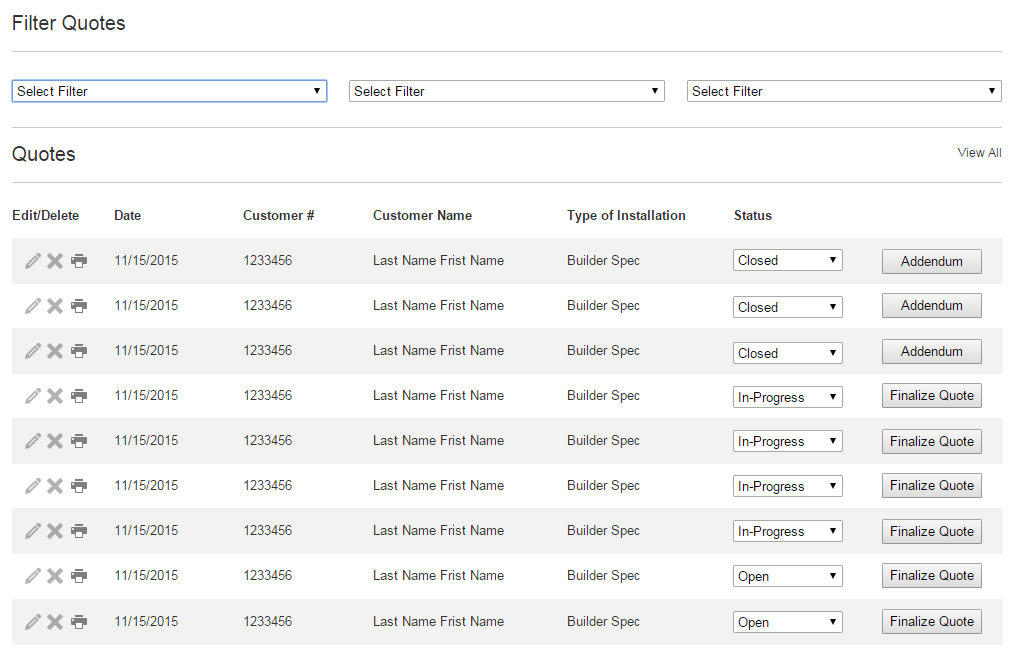
Task: Click Finalize Quote in the fourth In-Progress row
Action: pyautogui.click(x=932, y=531)
